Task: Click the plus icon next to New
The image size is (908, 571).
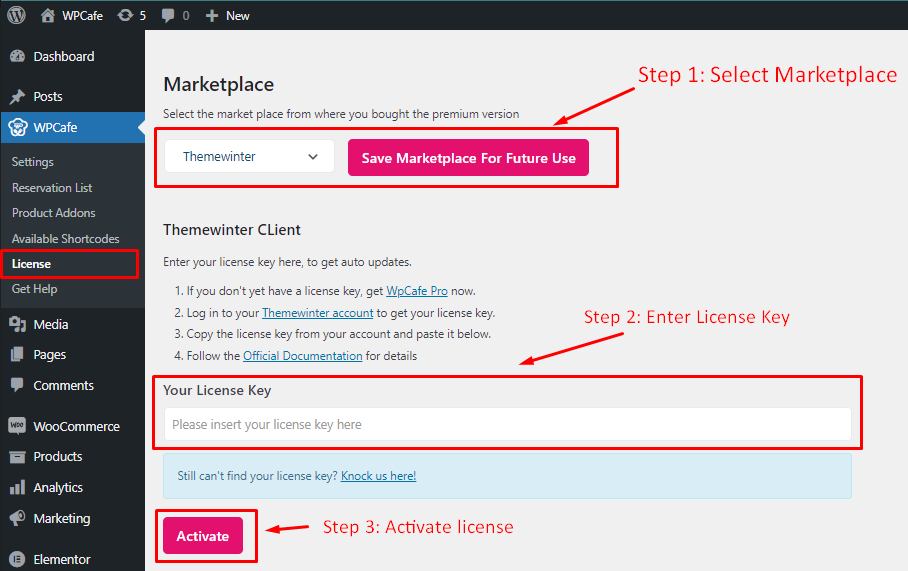Action: (x=212, y=16)
